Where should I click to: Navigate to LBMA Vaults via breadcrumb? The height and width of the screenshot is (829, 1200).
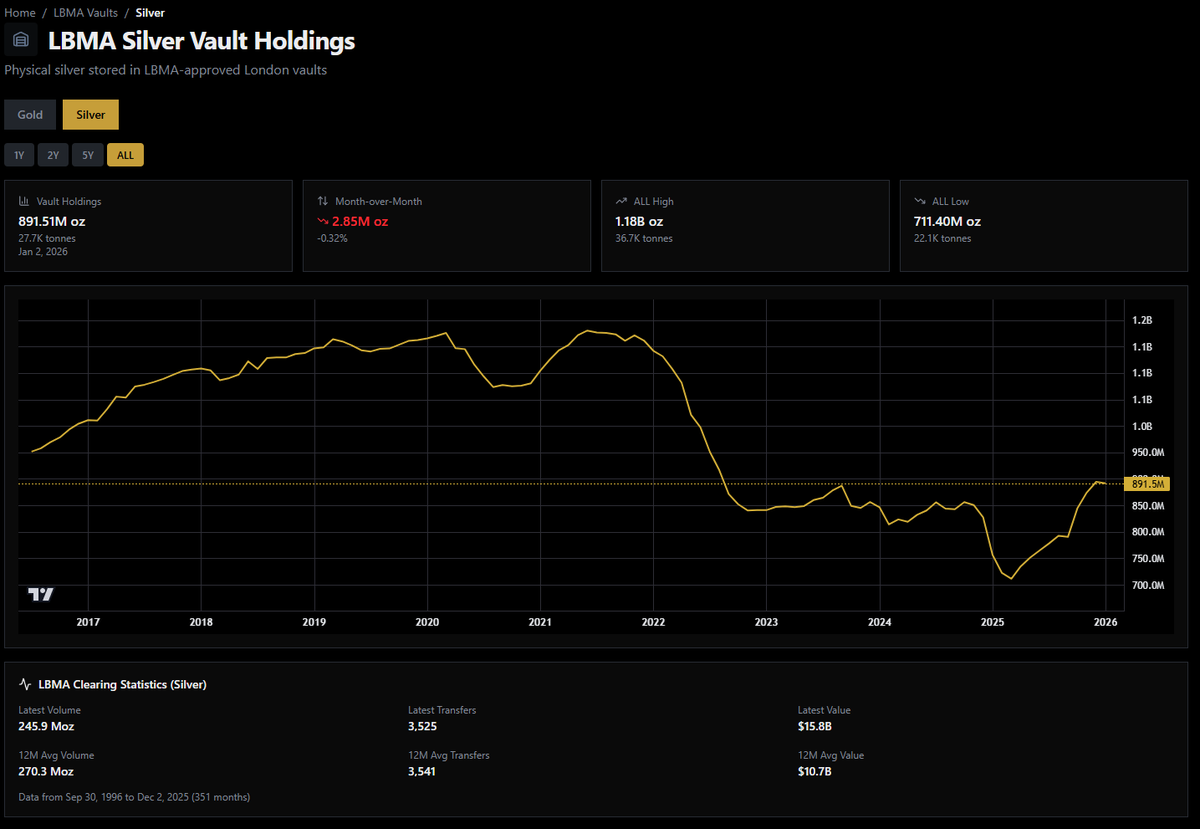pos(83,12)
